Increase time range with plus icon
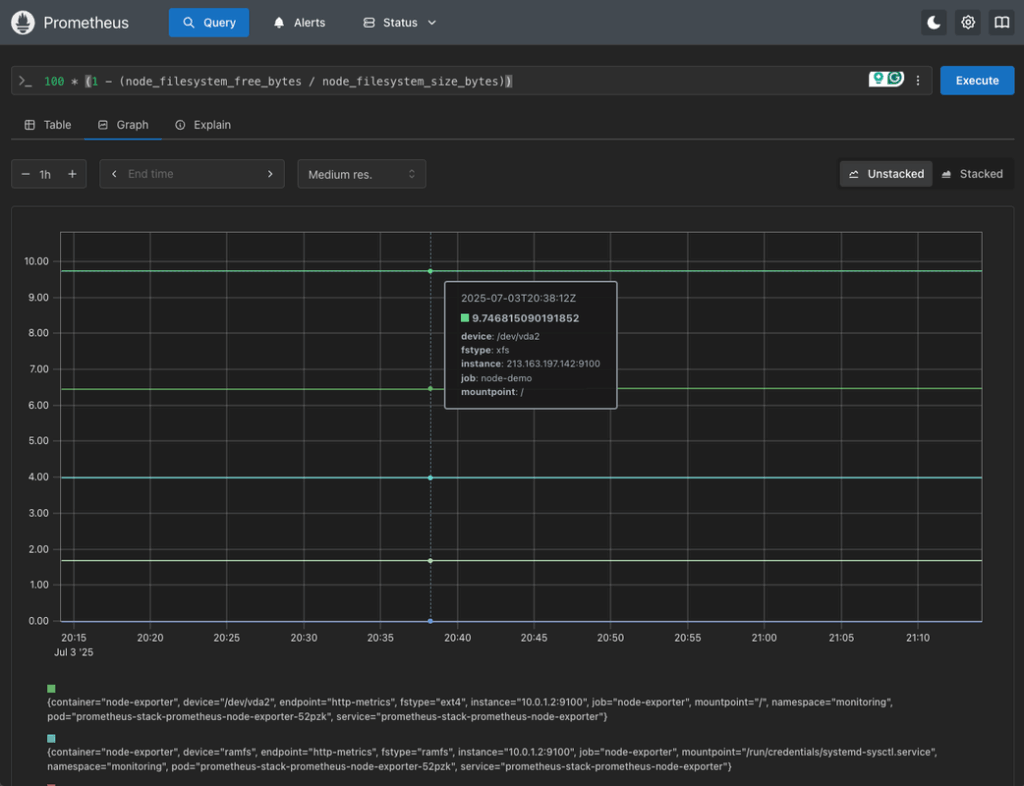 coord(72,174)
